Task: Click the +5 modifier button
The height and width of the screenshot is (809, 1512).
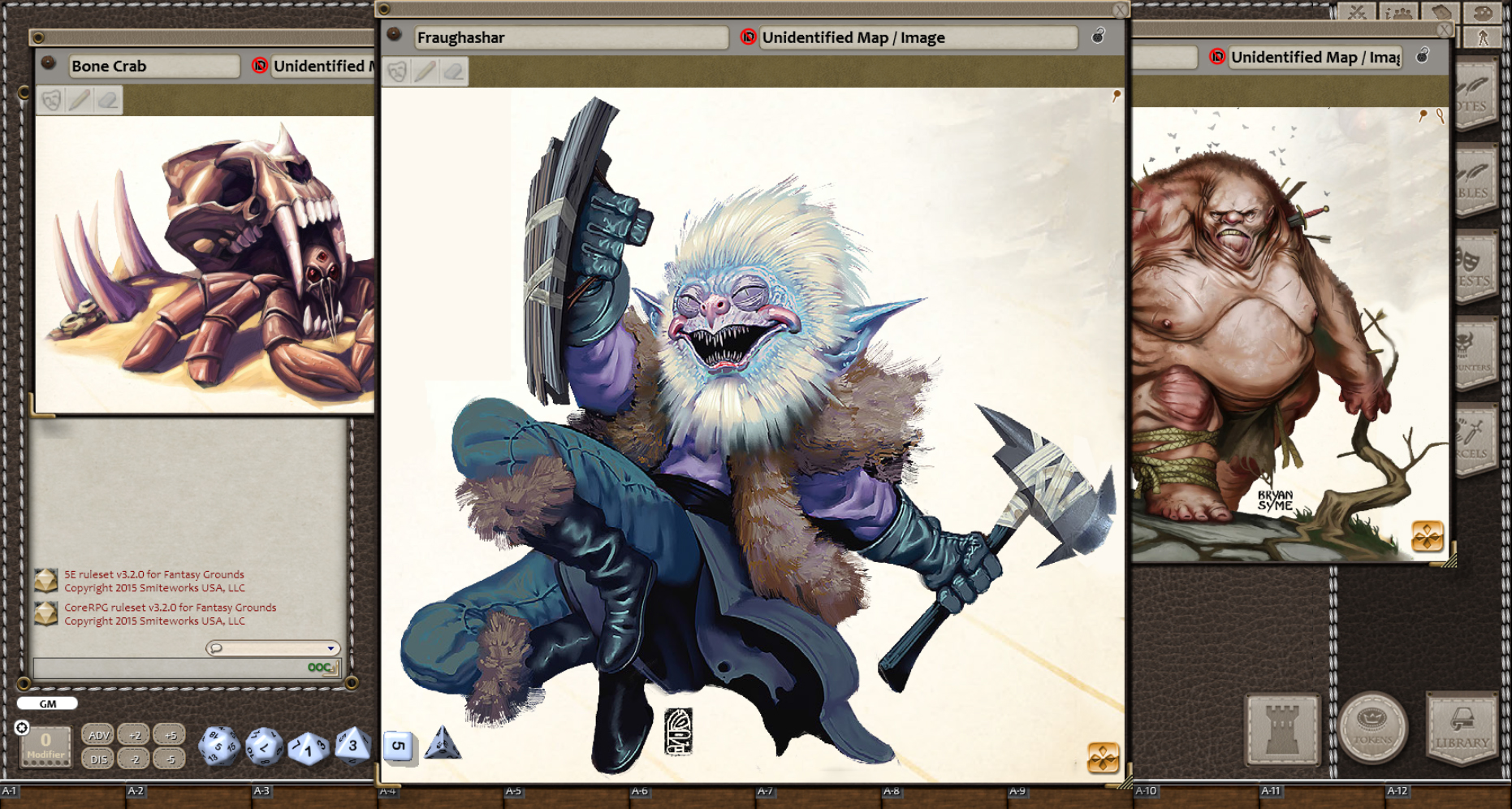Action: pos(170,735)
